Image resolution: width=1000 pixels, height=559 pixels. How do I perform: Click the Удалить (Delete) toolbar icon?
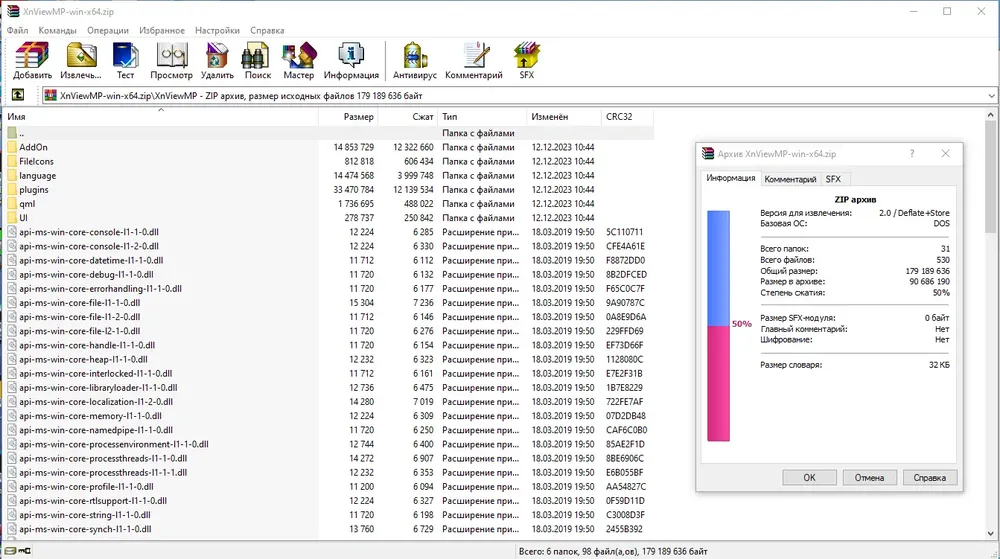pyautogui.click(x=217, y=56)
